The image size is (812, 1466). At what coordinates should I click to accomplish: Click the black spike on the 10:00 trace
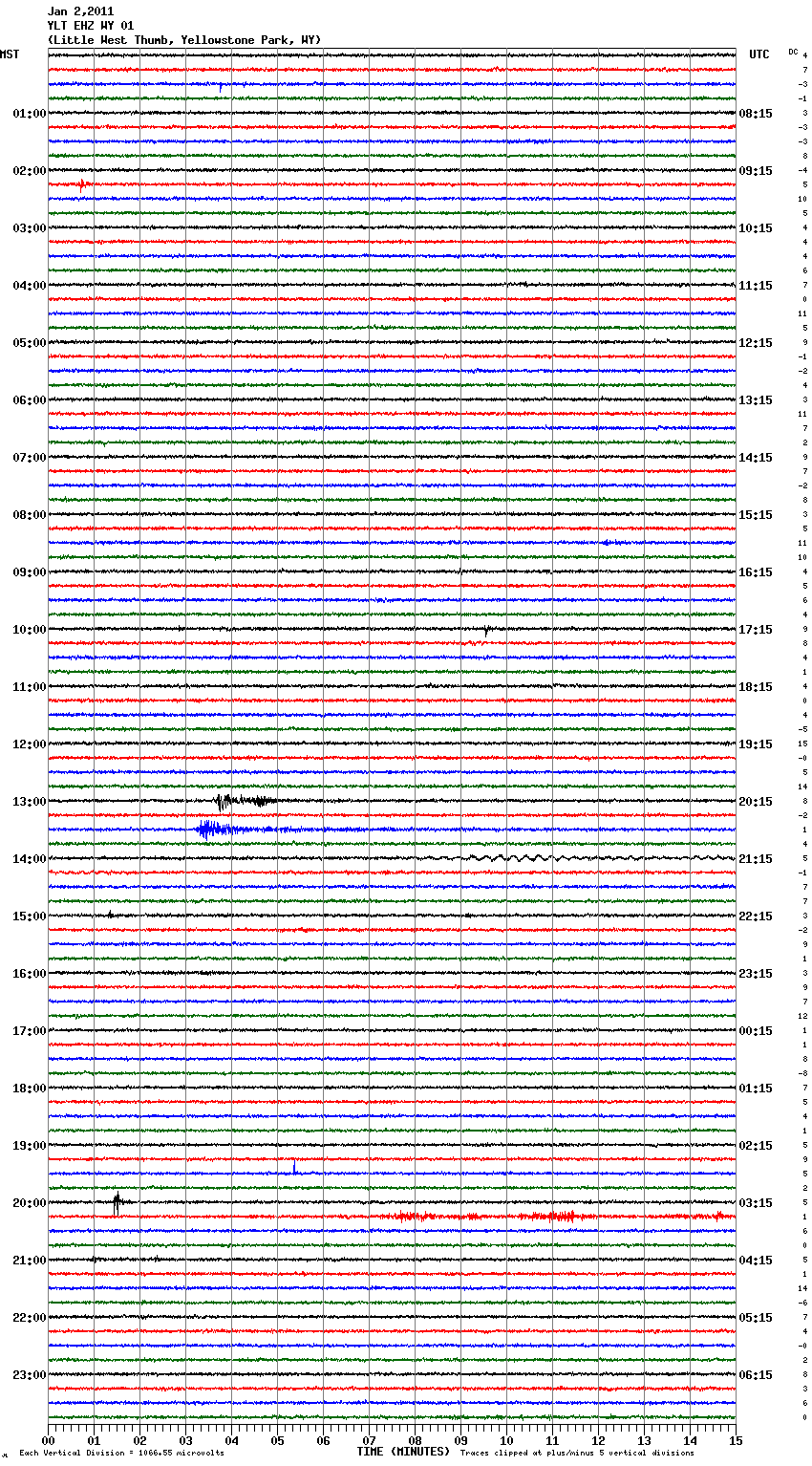point(486,630)
